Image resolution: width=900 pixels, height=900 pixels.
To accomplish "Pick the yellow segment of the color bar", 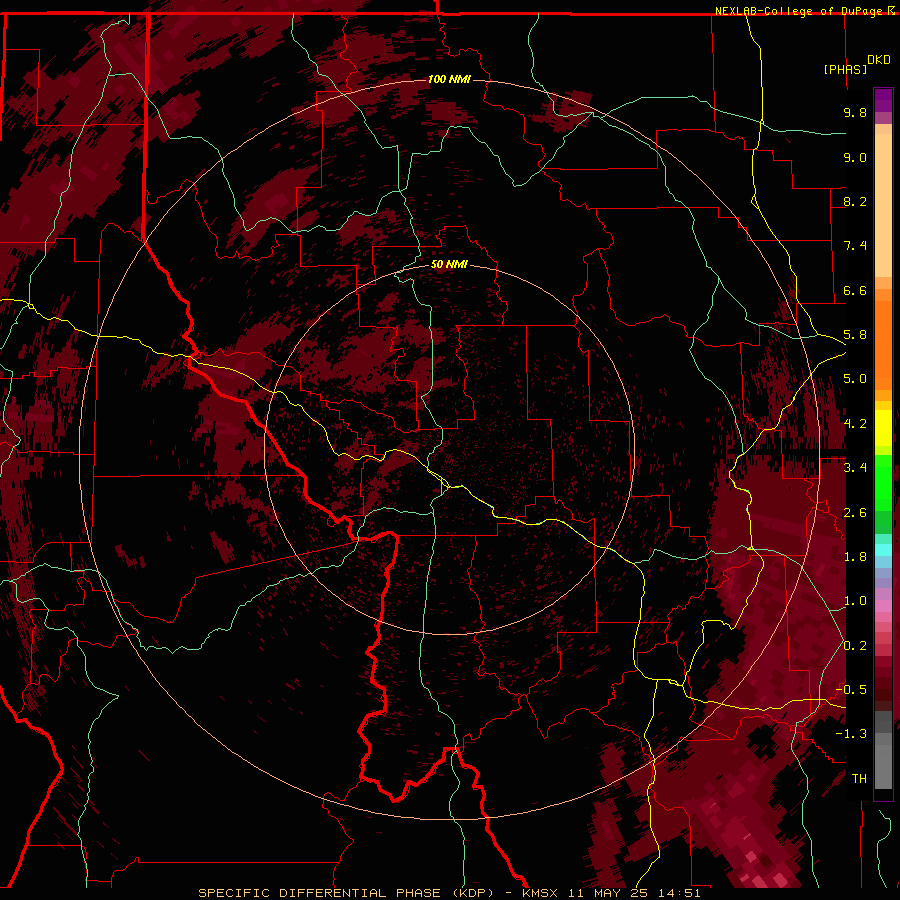I will click(x=883, y=428).
